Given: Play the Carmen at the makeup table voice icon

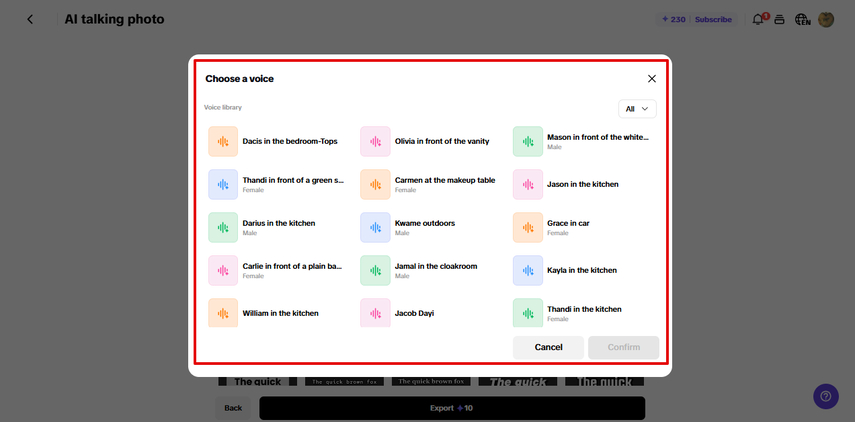Looking at the screenshot, I should tap(375, 184).
